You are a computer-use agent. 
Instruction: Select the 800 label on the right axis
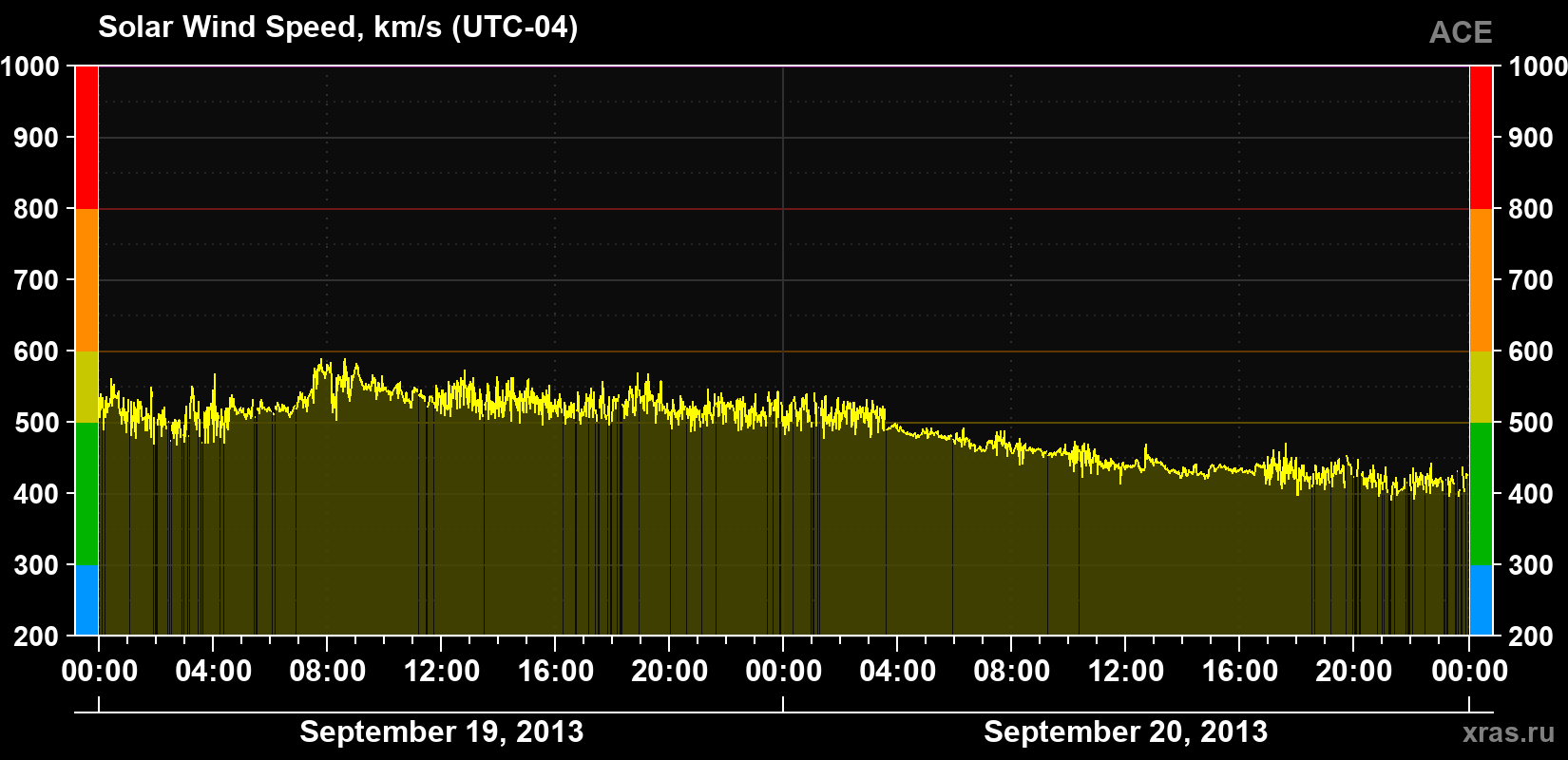(x=1531, y=209)
